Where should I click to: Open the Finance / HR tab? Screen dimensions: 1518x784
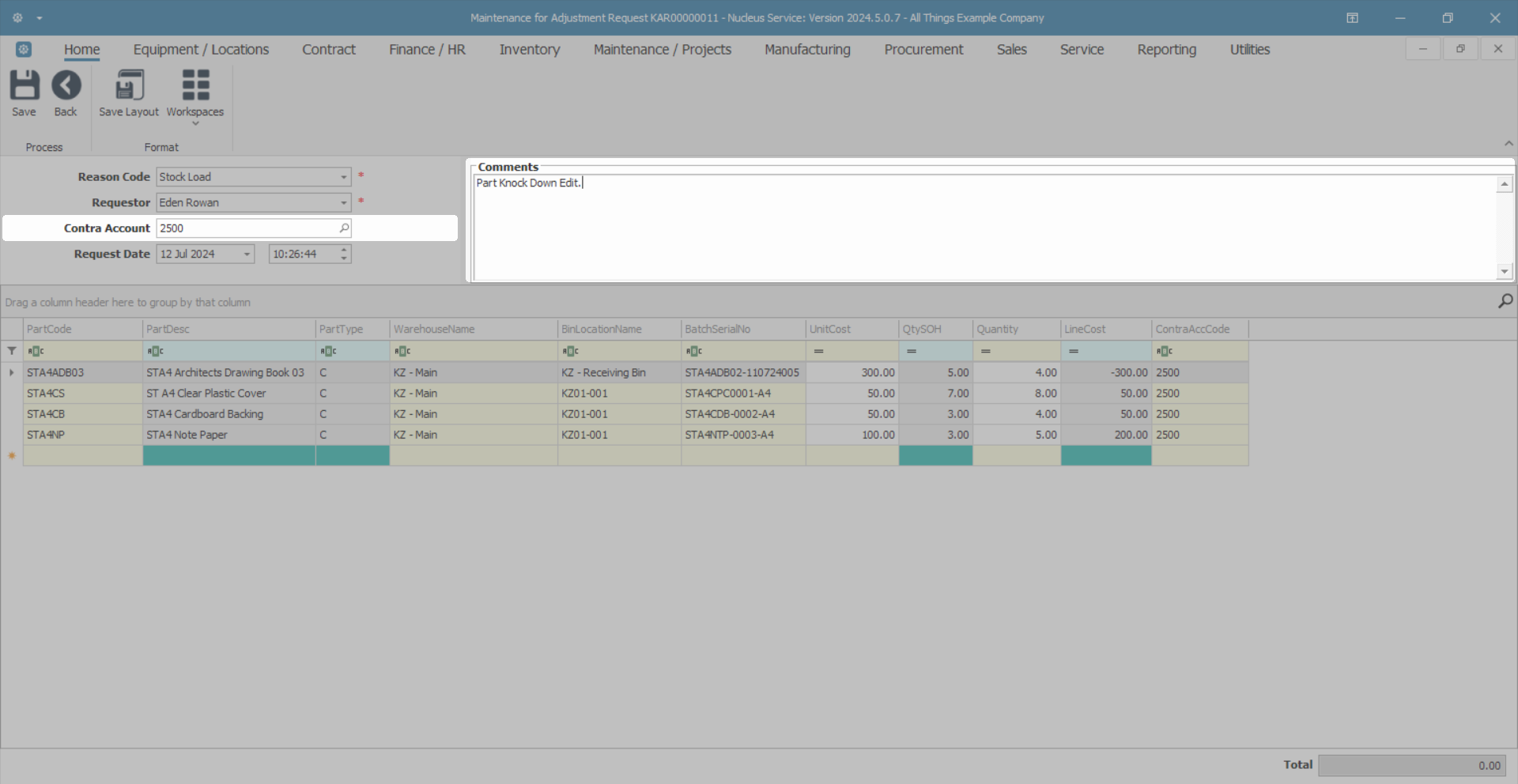pos(427,50)
